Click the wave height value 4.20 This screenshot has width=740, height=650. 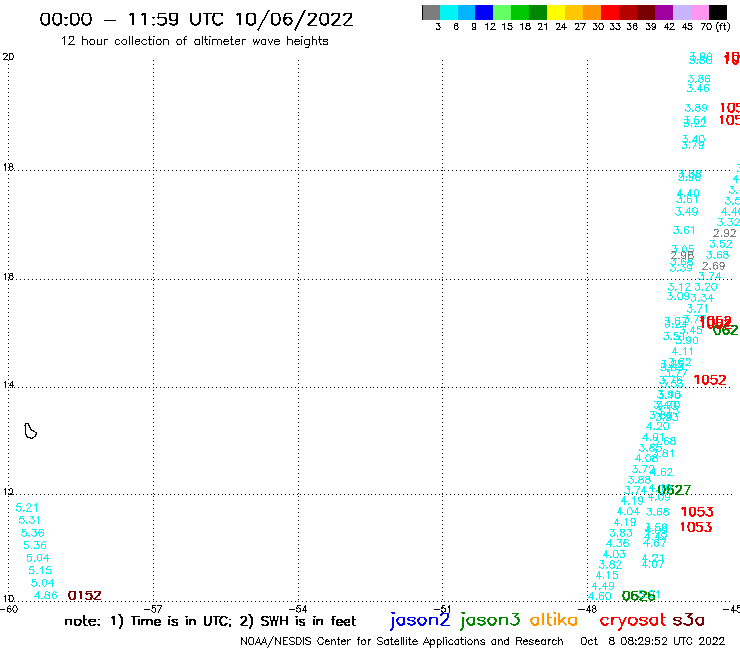657,426
